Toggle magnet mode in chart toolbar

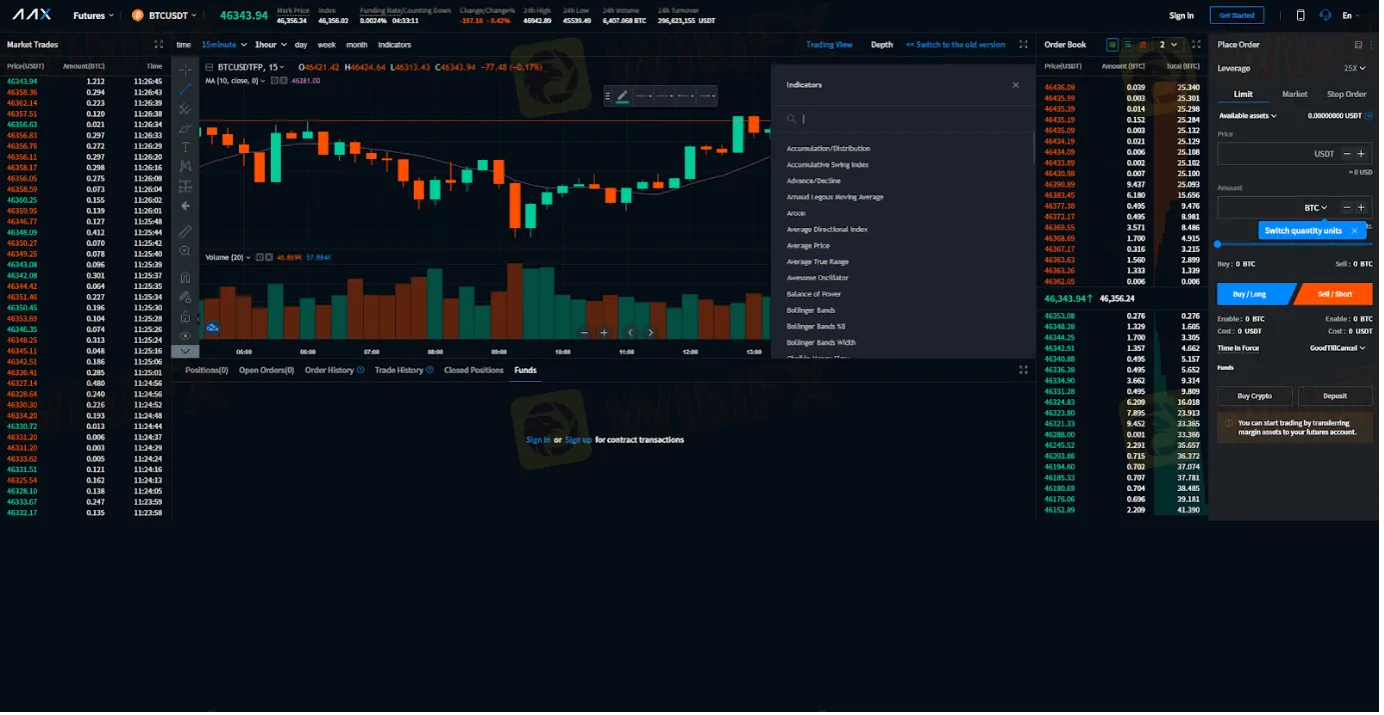[x=185, y=277]
